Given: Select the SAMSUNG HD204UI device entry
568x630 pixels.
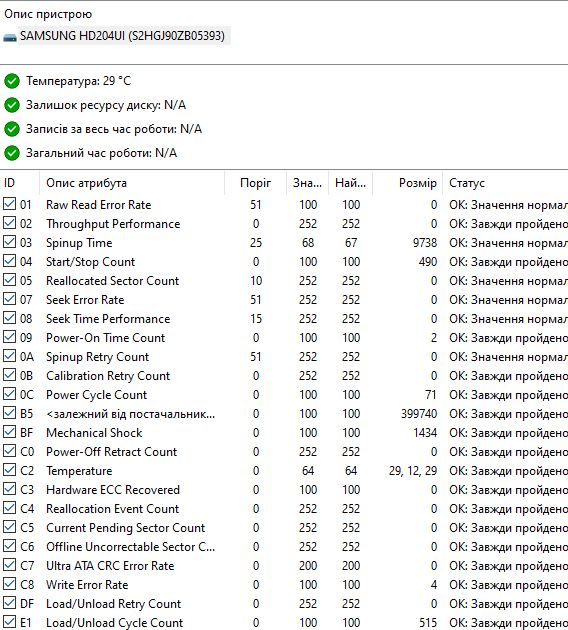Looking at the screenshot, I should coord(122,36).
